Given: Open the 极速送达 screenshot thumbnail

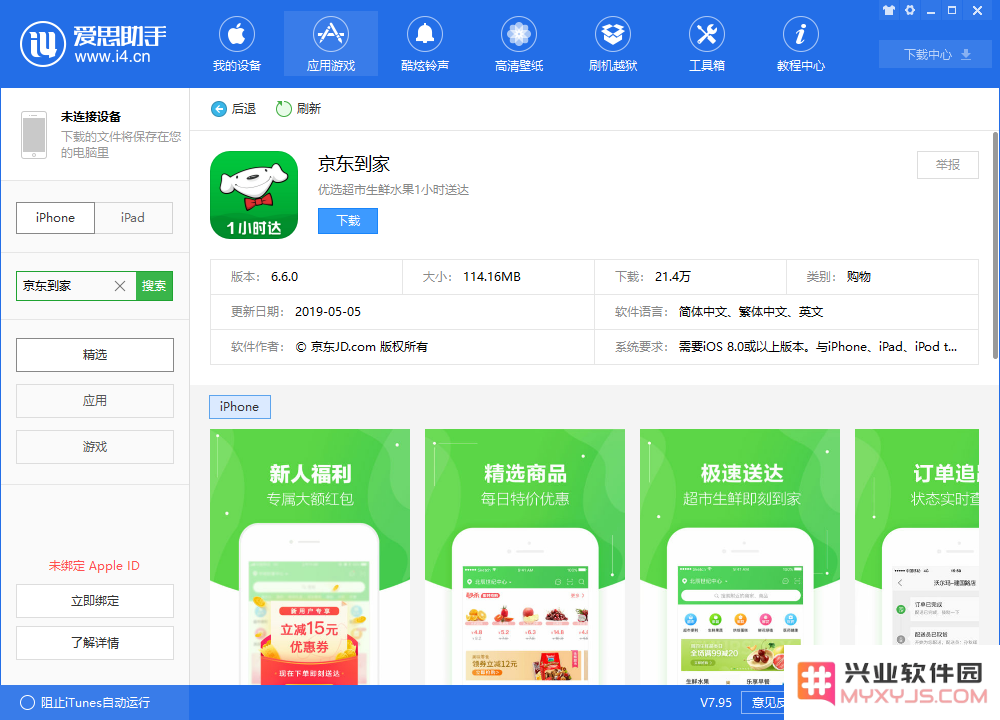Looking at the screenshot, I should tap(740, 557).
